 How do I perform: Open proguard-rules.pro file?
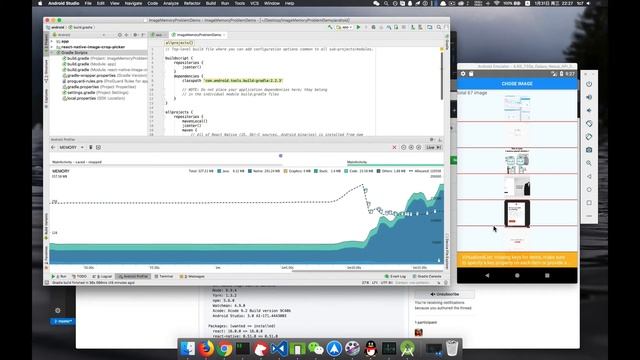[x=104, y=81]
